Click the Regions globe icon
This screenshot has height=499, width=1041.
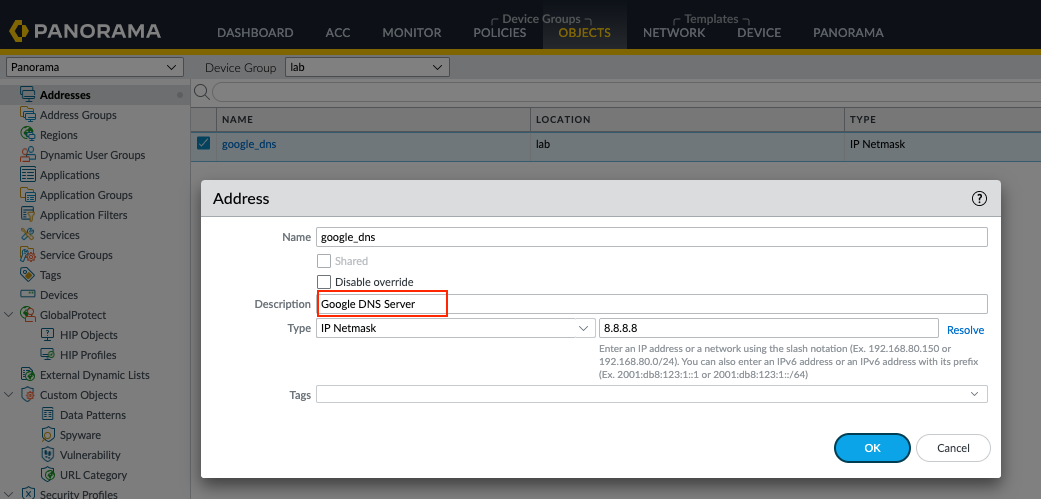click(28, 134)
